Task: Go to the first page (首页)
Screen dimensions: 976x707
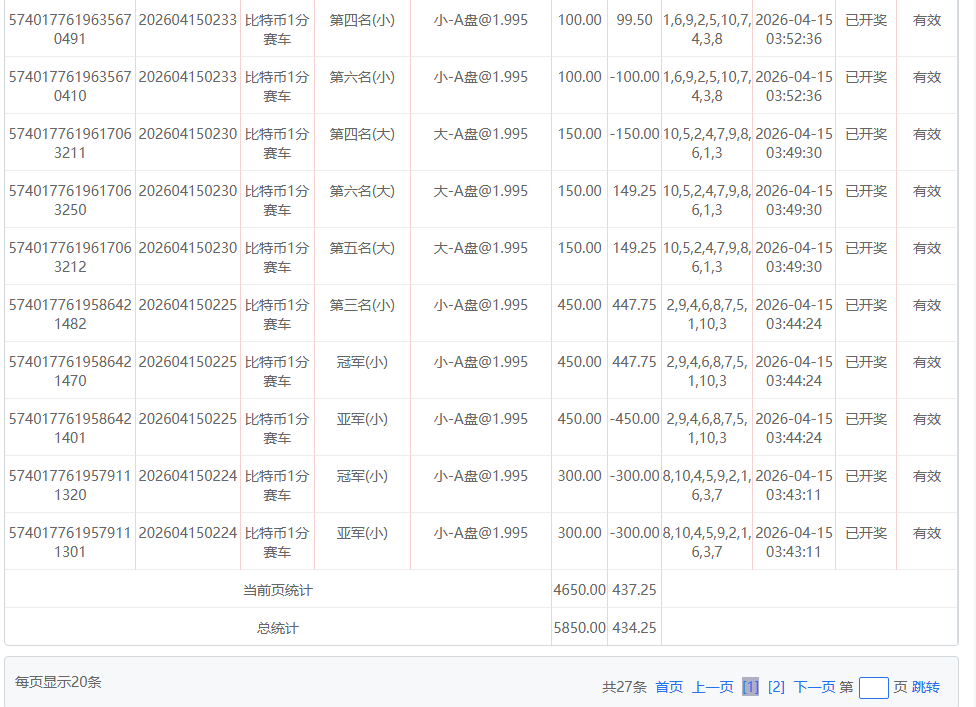Action: pos(669,687)
